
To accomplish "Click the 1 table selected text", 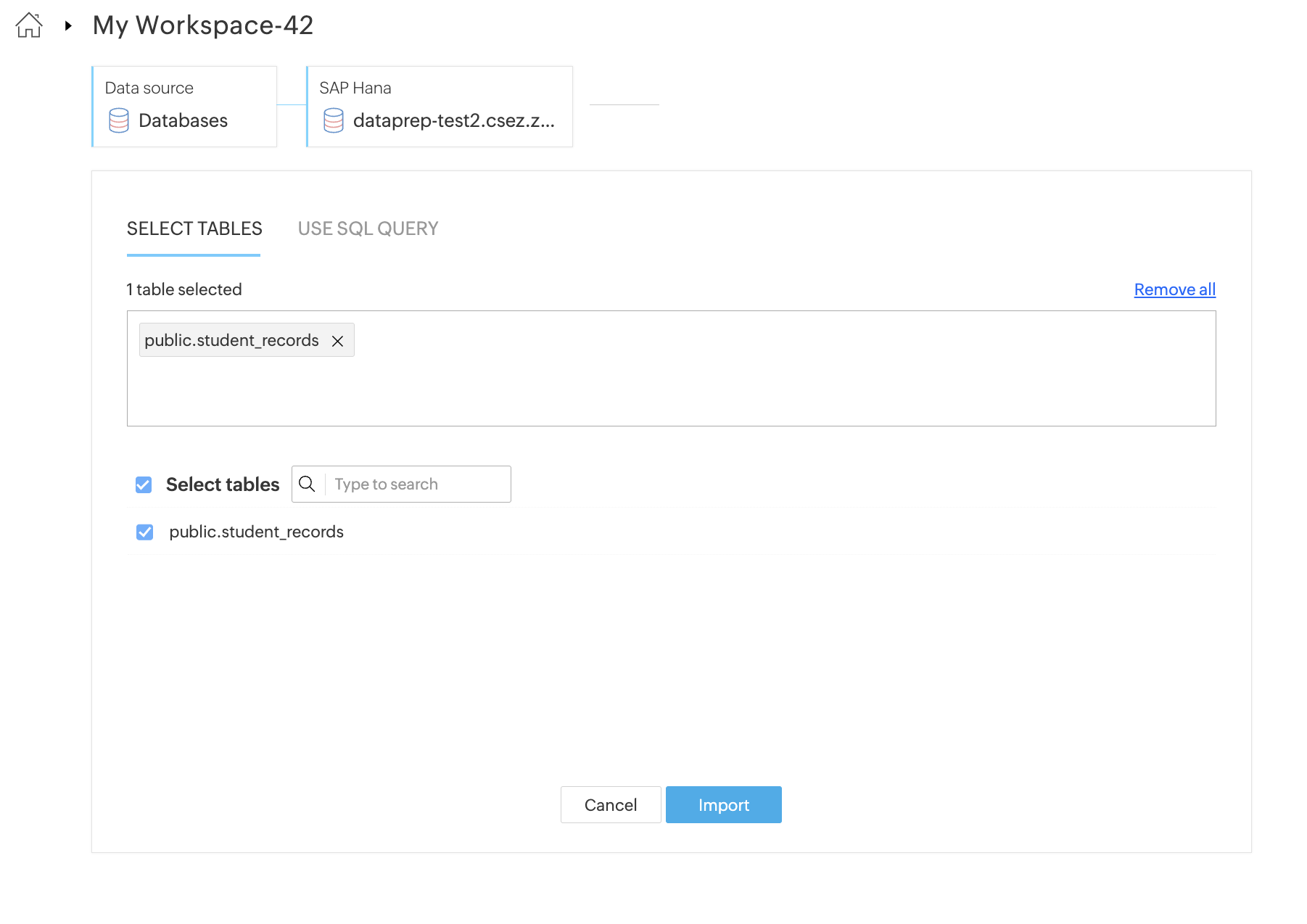I will (184, 289).
